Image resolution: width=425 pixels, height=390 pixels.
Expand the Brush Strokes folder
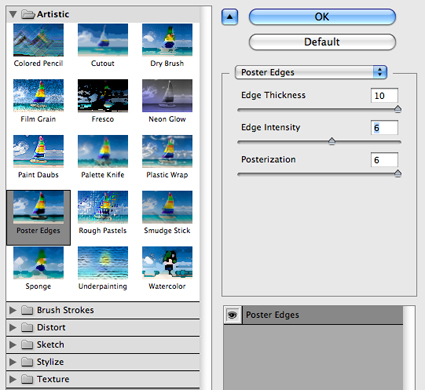(x=13, y=310)
